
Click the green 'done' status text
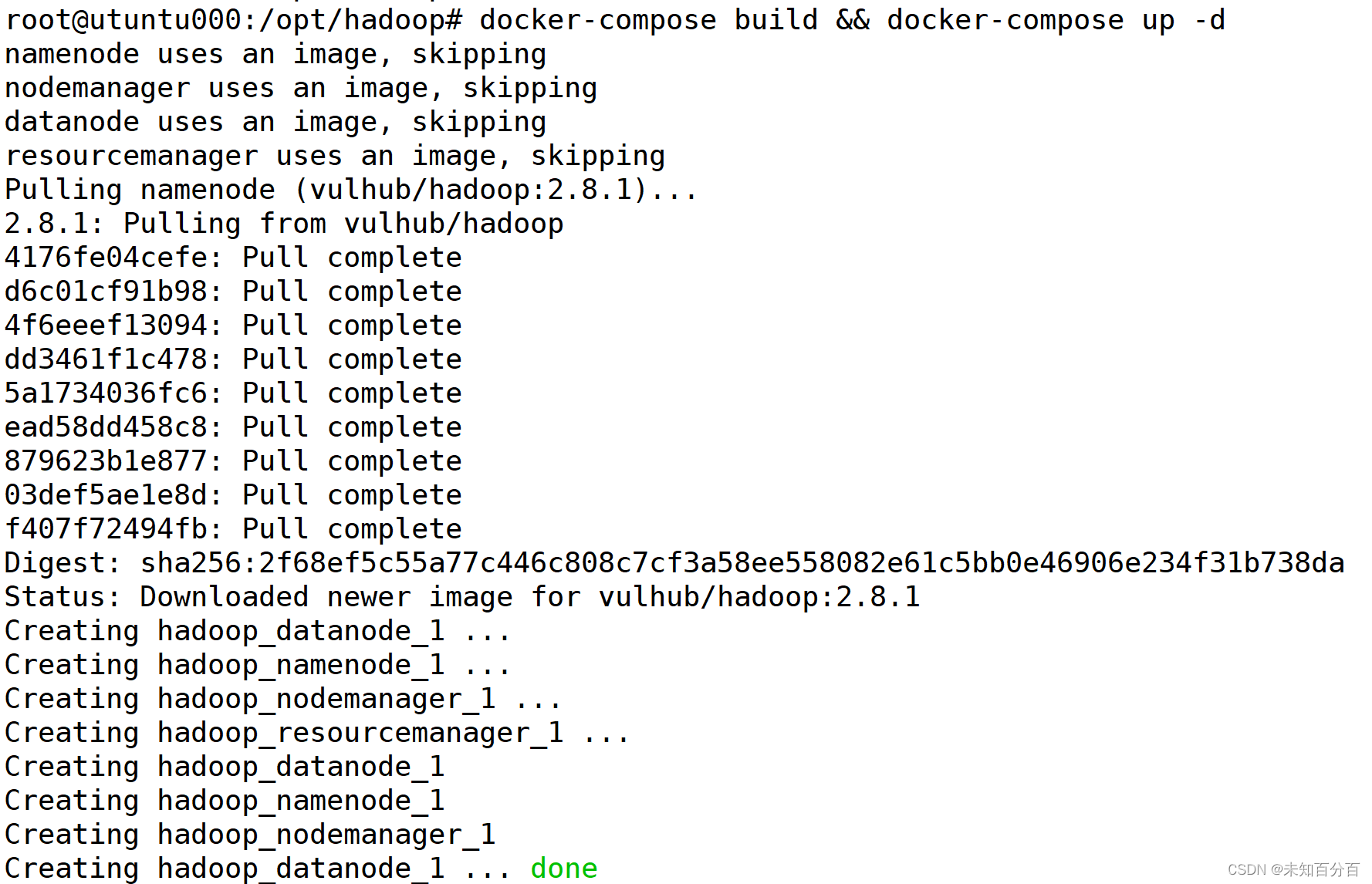tap(564, 869)
